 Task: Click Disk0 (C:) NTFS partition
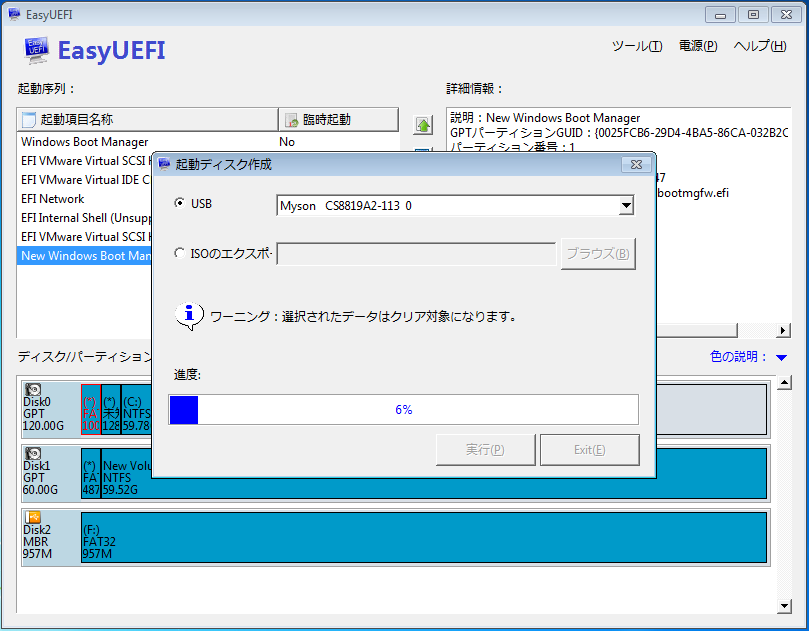coord(137,409)
